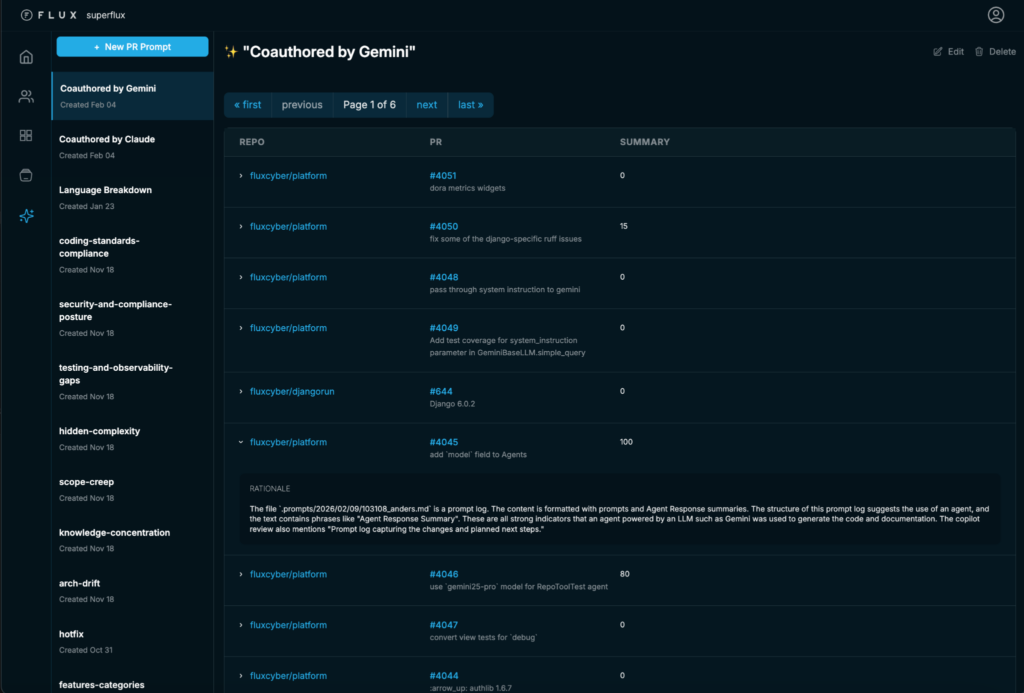The image size is (1024, 693).
Task: Open PR link #644
Action: 441,392
